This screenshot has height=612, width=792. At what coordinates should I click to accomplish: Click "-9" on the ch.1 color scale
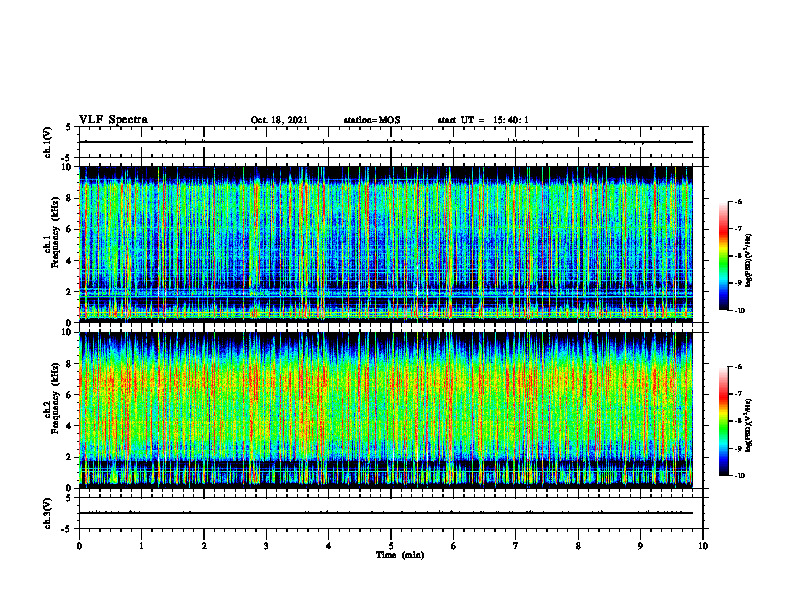click(739, 283)
